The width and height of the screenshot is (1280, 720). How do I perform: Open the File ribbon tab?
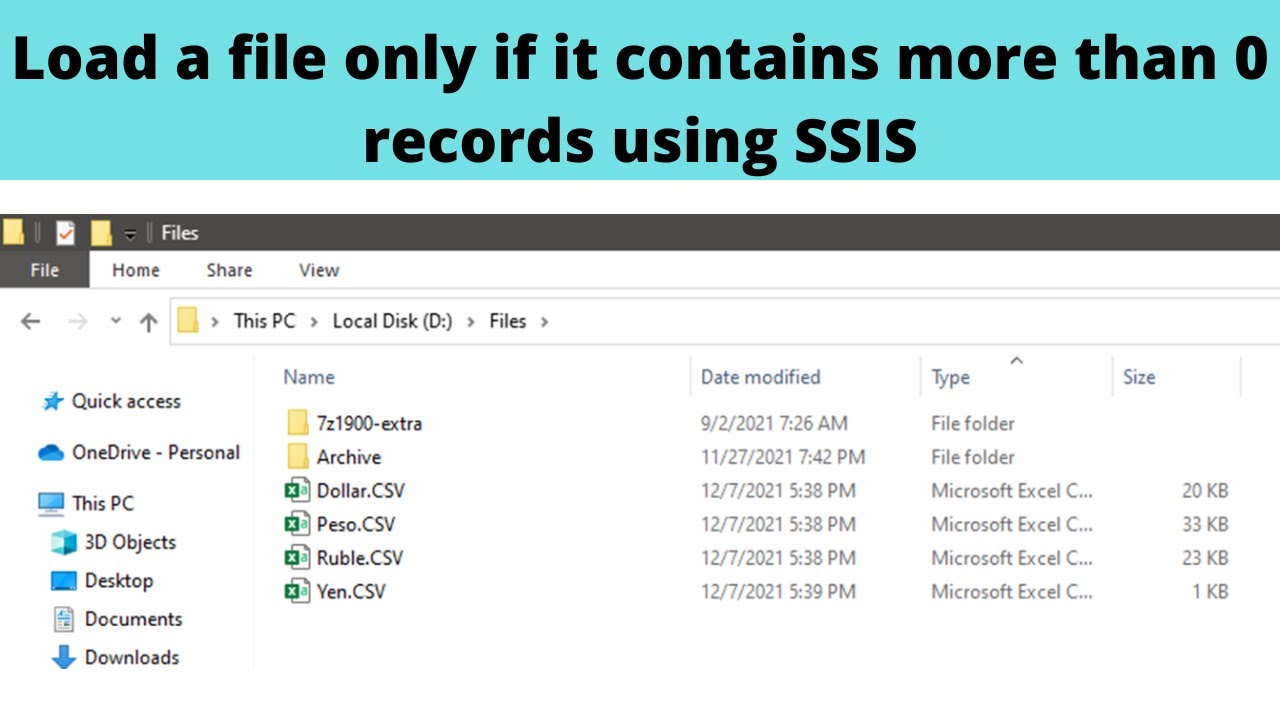click(x=44, y=270)
